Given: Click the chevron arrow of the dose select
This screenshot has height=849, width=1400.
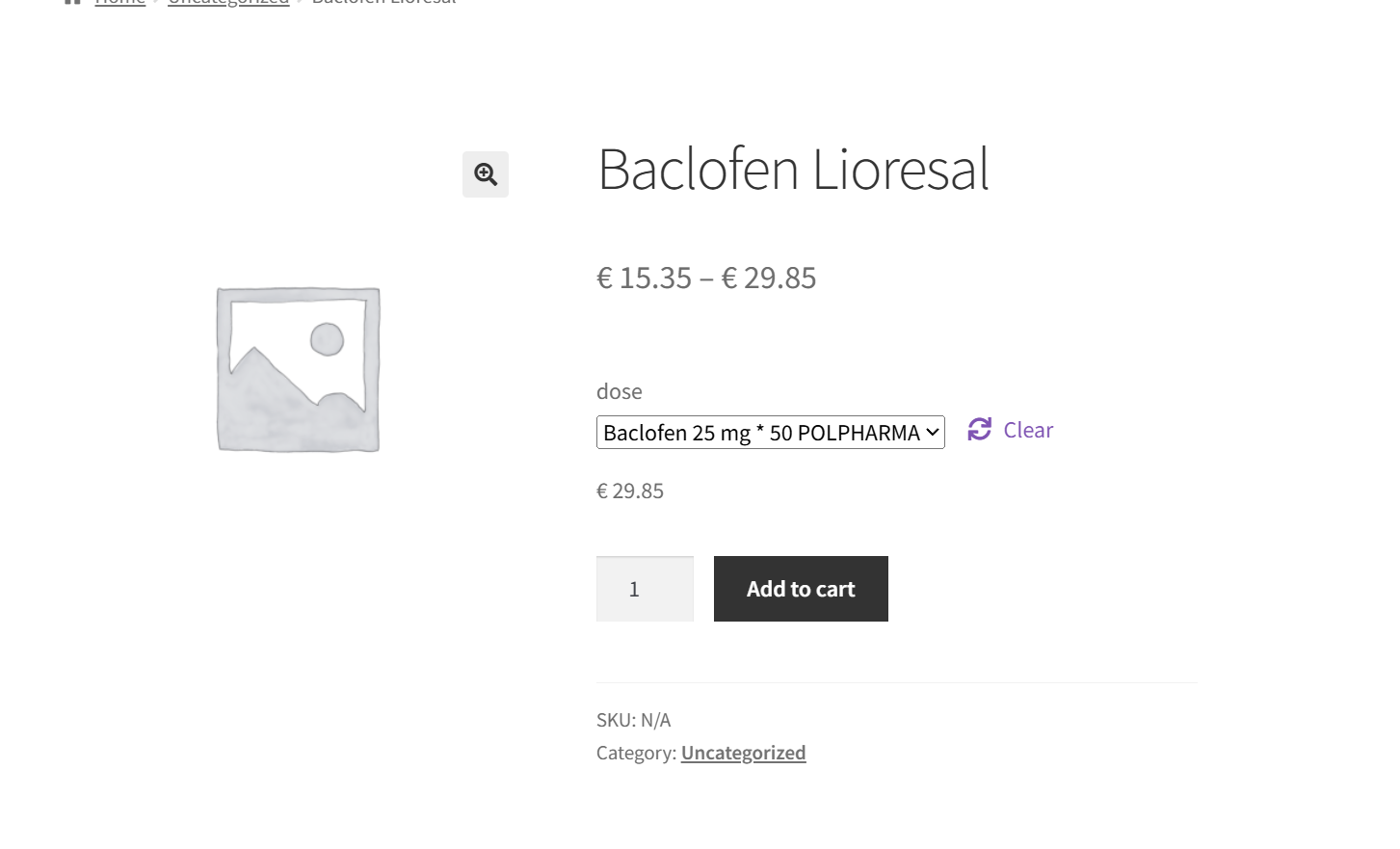Looking at the screenshot, I should pyautogui.click(x=932, y=433).
